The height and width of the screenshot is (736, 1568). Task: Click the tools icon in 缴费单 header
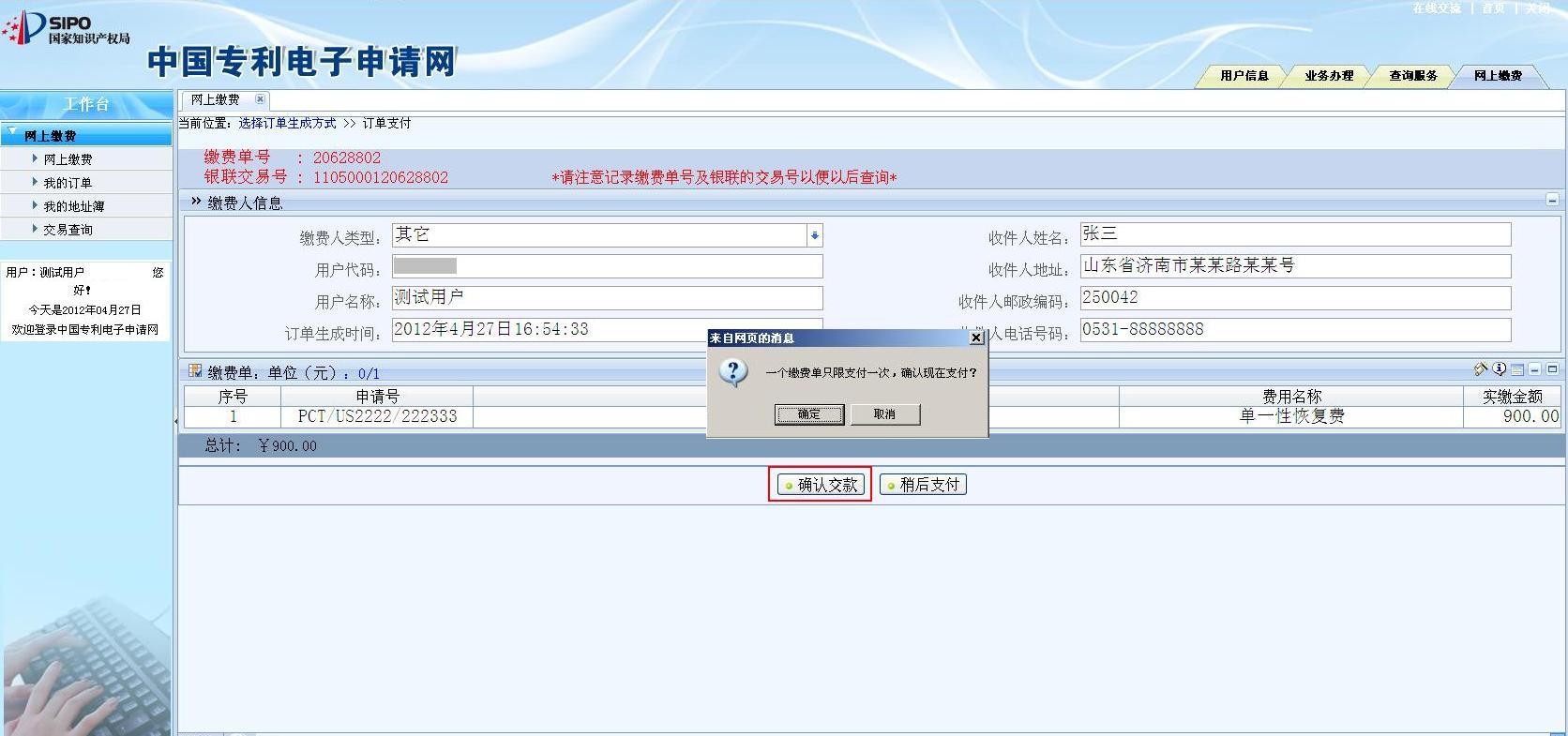click(1481, 369)
